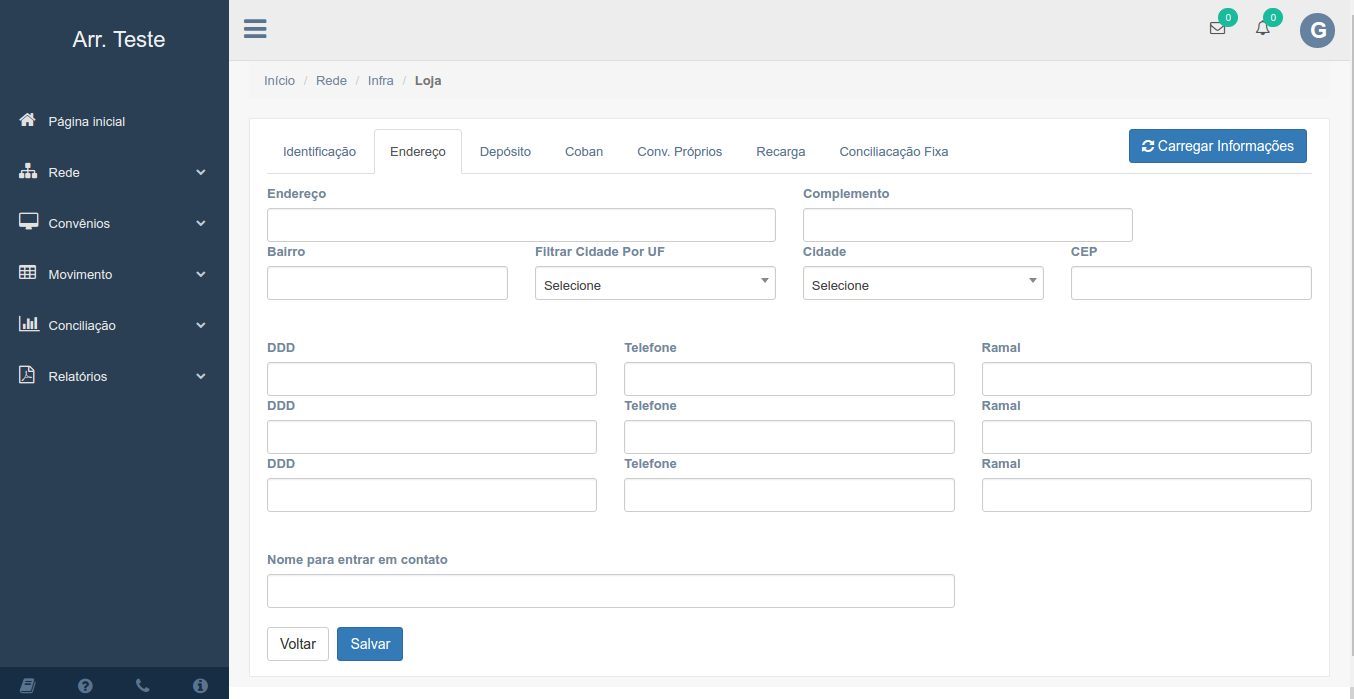
Task: Open the bell alerts icon
Action: click(1263, 29)
